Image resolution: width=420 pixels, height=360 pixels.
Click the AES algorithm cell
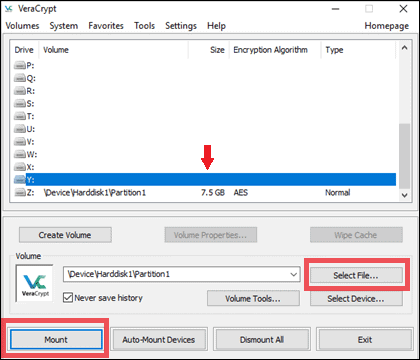tap(241, 193)
